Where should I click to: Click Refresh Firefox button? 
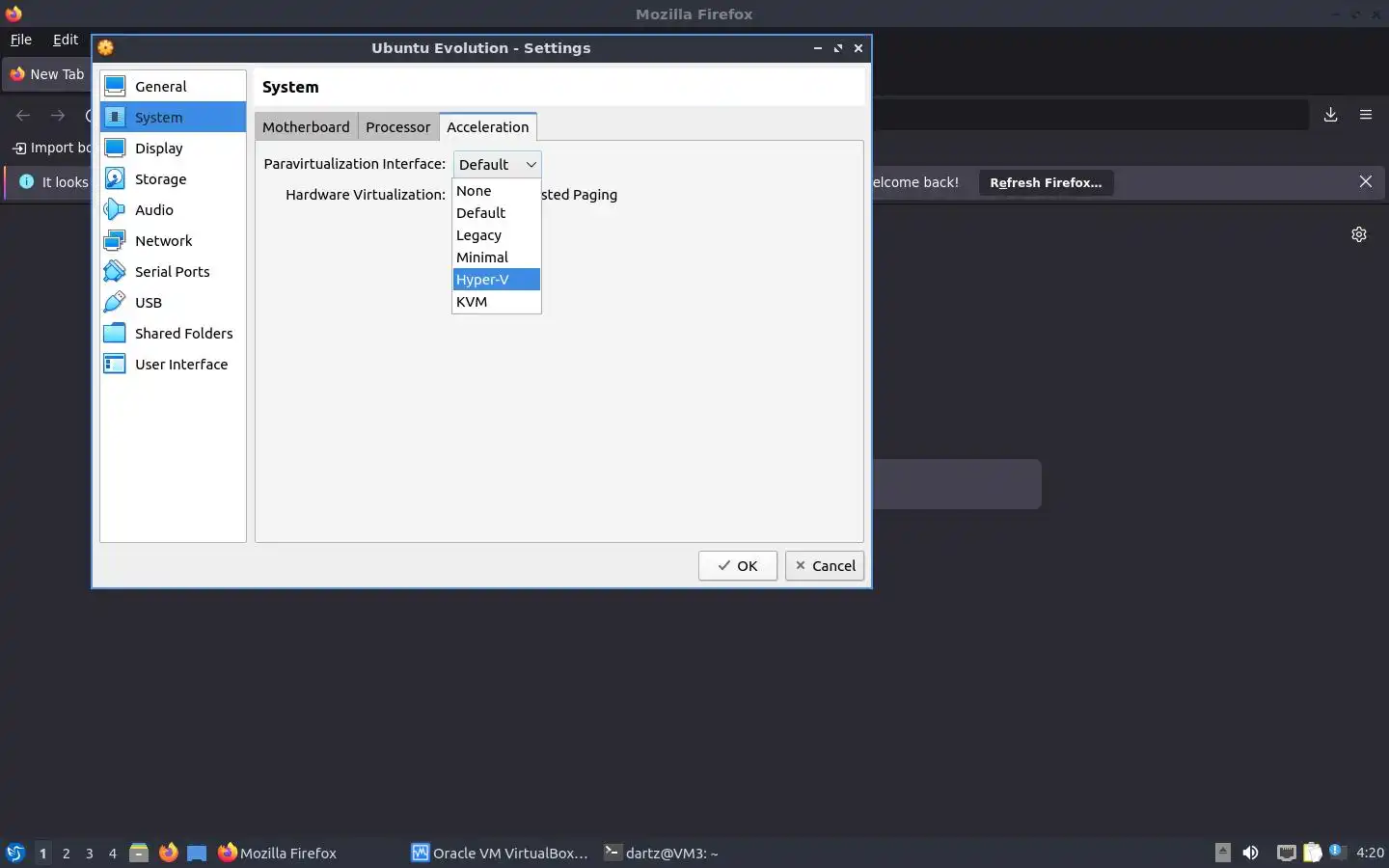(x=1046, y=182)
